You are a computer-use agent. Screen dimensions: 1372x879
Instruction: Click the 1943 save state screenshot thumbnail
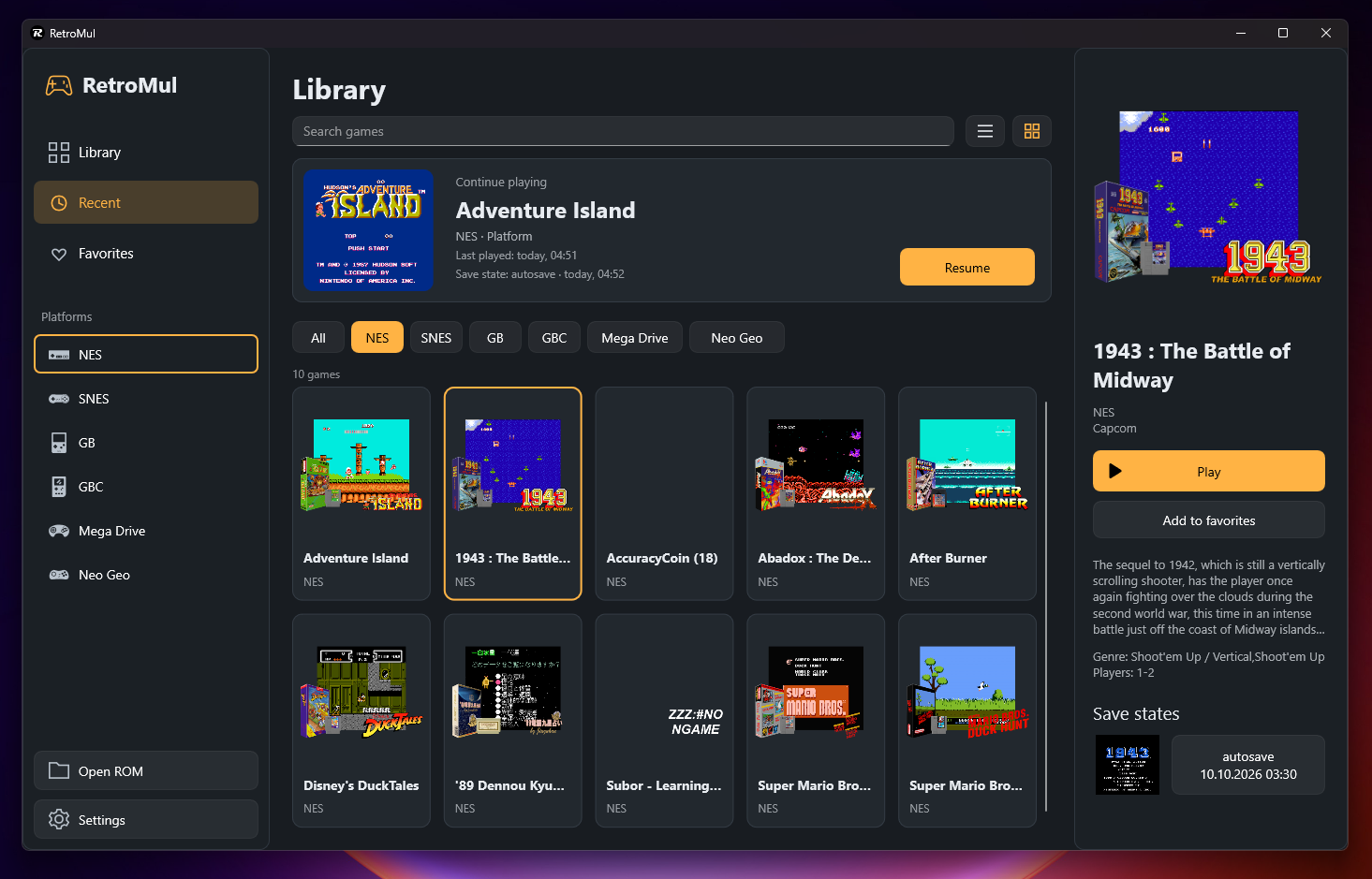[1128, 765]
